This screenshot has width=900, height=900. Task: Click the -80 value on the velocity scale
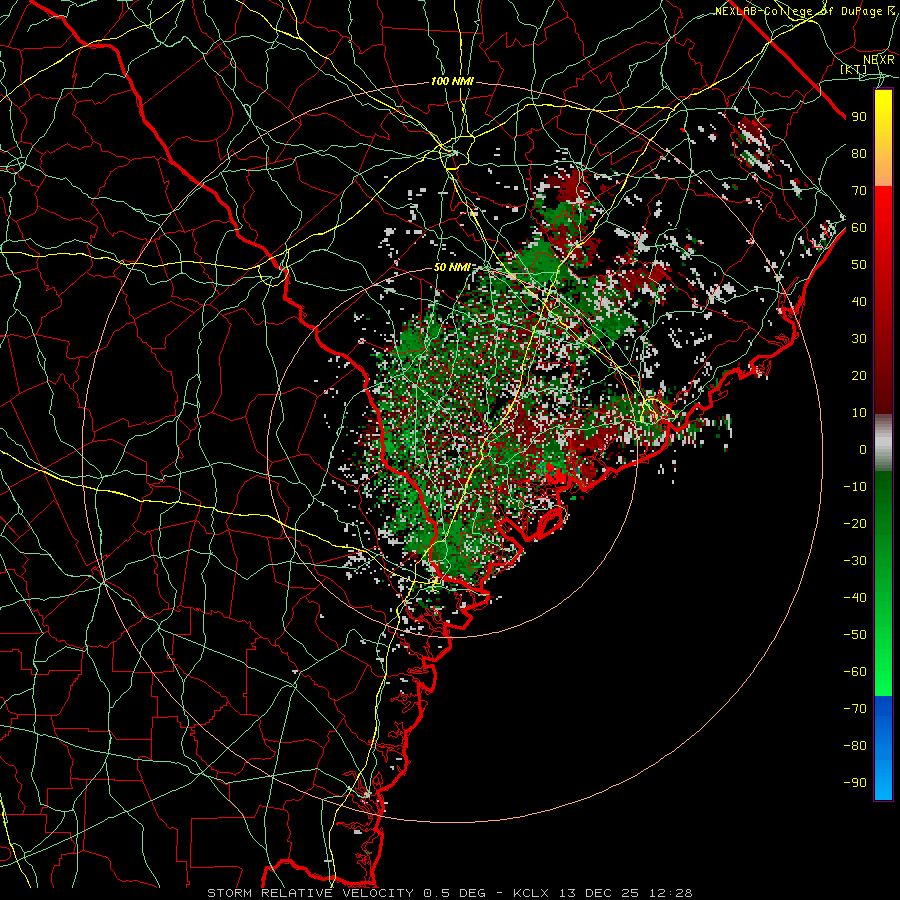855,746
